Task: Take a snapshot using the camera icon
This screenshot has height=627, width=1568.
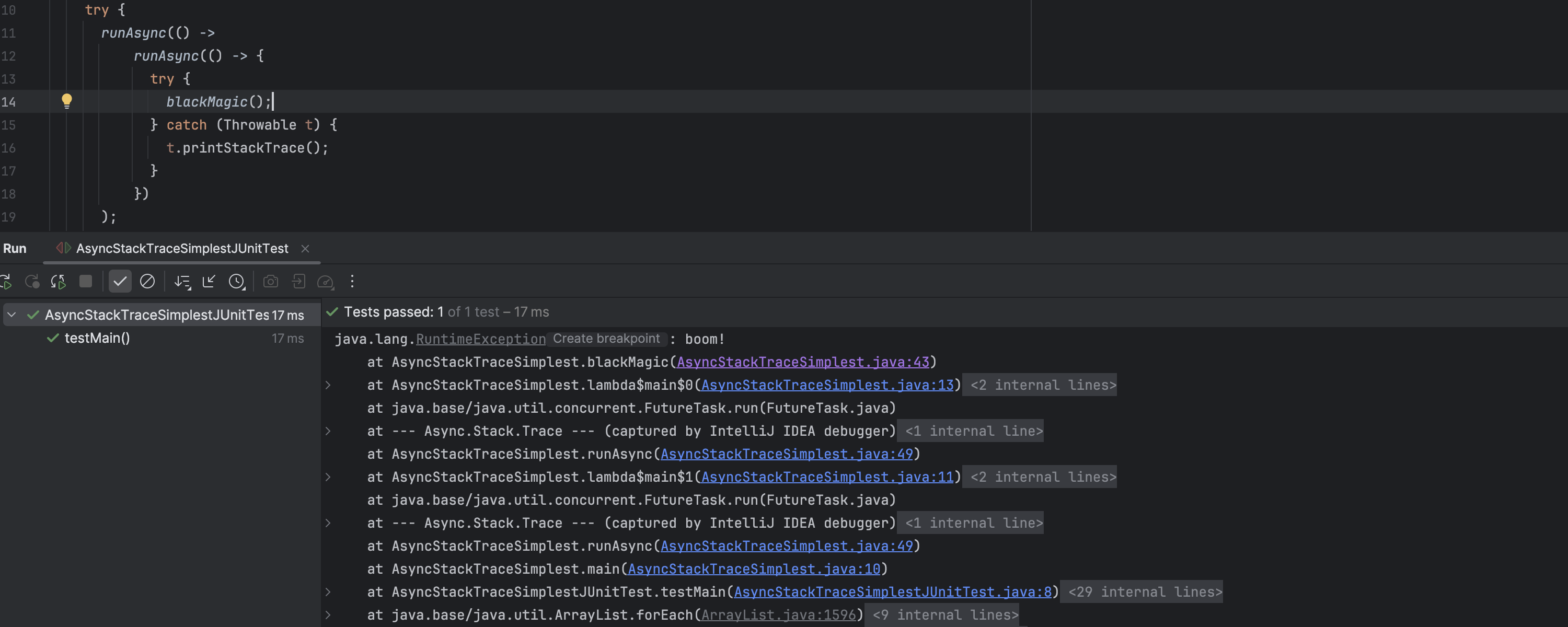Action: (270, 281)
